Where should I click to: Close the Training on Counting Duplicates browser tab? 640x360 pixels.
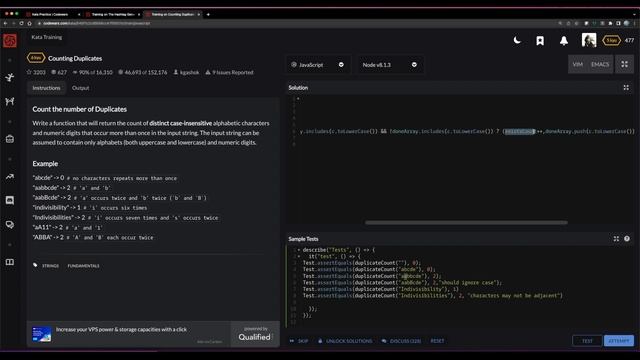pos(199,14)
